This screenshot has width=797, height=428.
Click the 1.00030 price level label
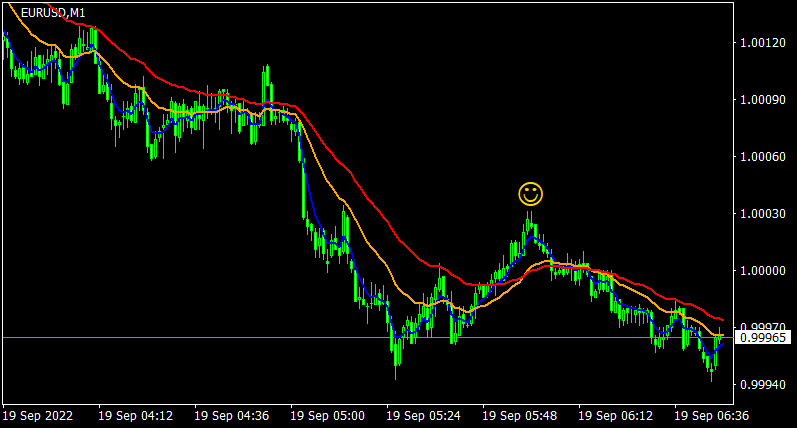pyautogui.click(x=763, y=213)
